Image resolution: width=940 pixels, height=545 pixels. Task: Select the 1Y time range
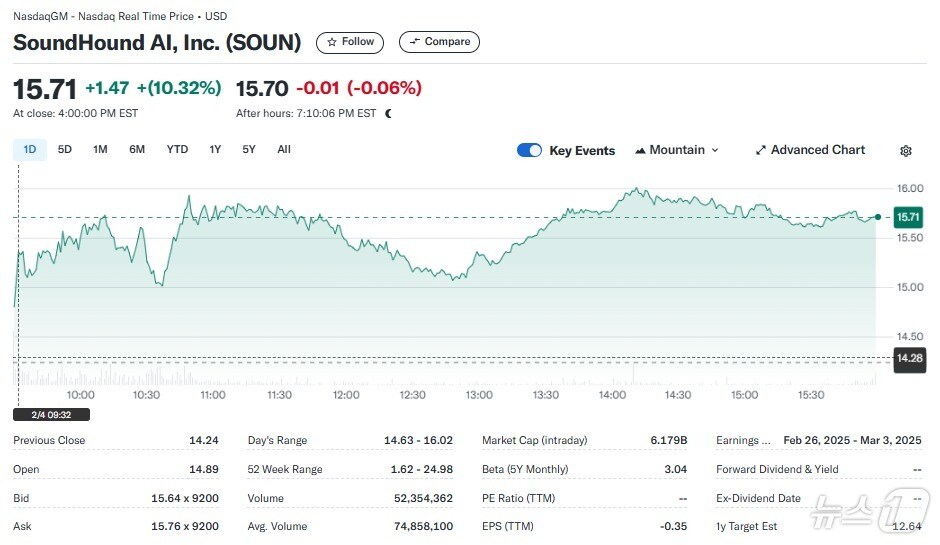215,150
